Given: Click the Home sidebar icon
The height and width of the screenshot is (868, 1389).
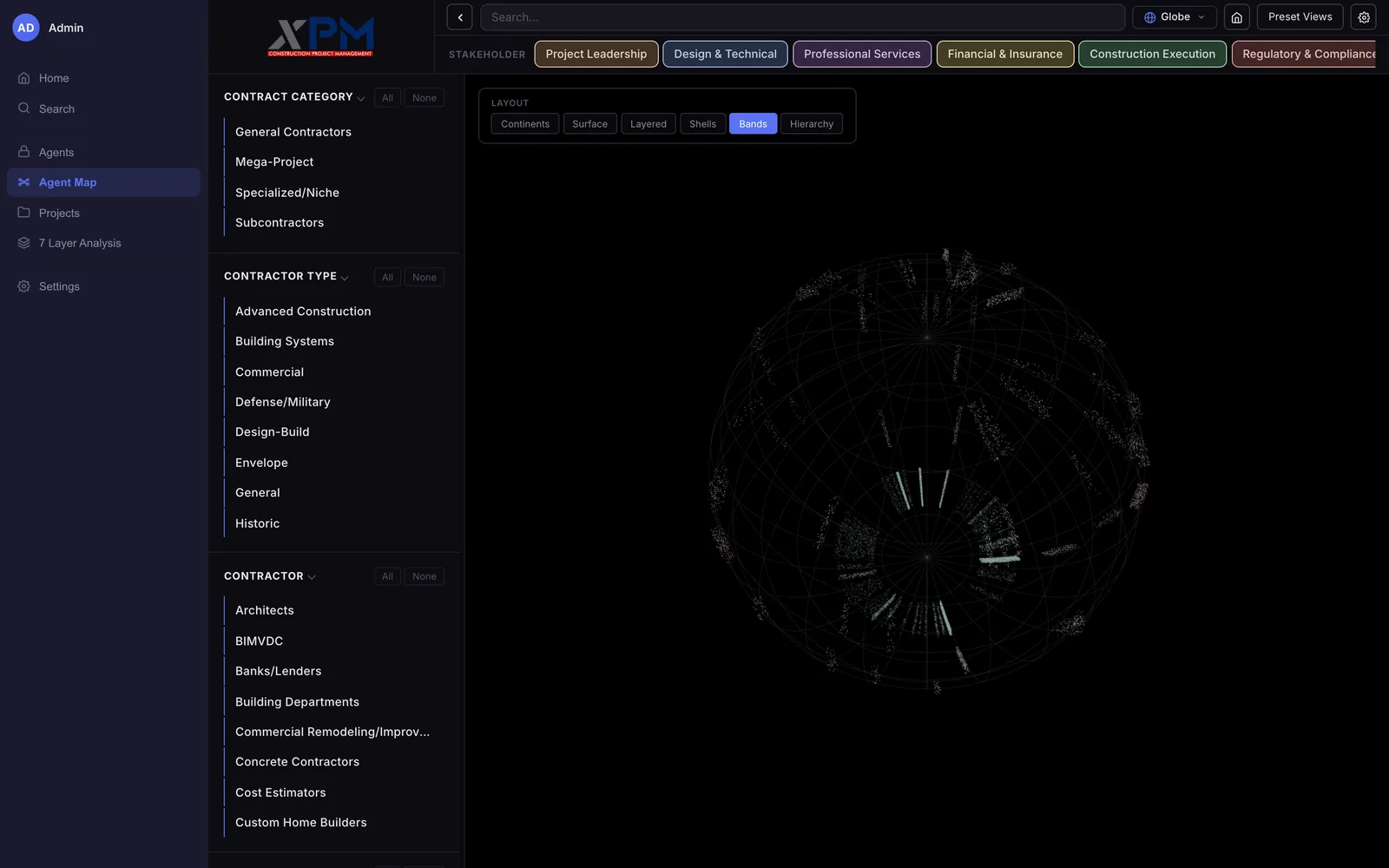Looking at the screenshot, I should [23, 78].
